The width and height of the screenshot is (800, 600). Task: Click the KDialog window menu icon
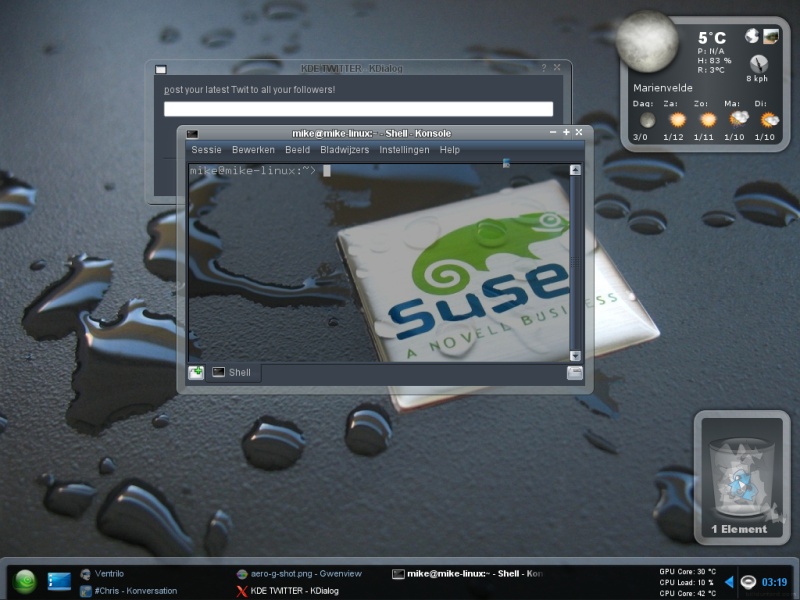coord(161,69)
